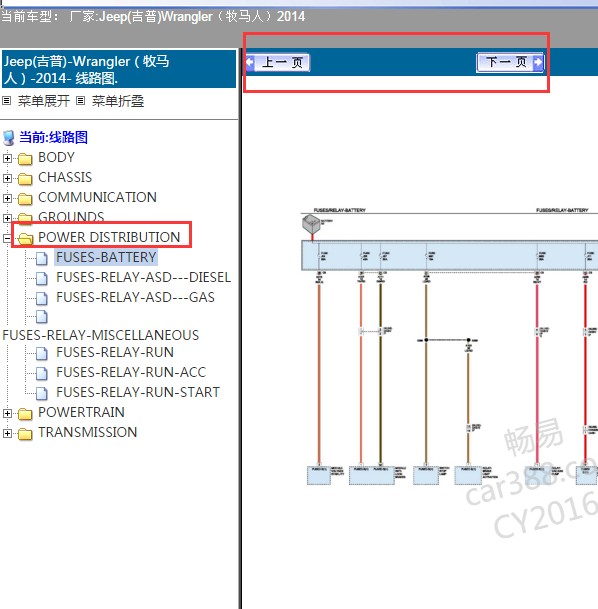Click the 当前车型 vehicle info text
The image size is (598, 609).
(153, 17)
